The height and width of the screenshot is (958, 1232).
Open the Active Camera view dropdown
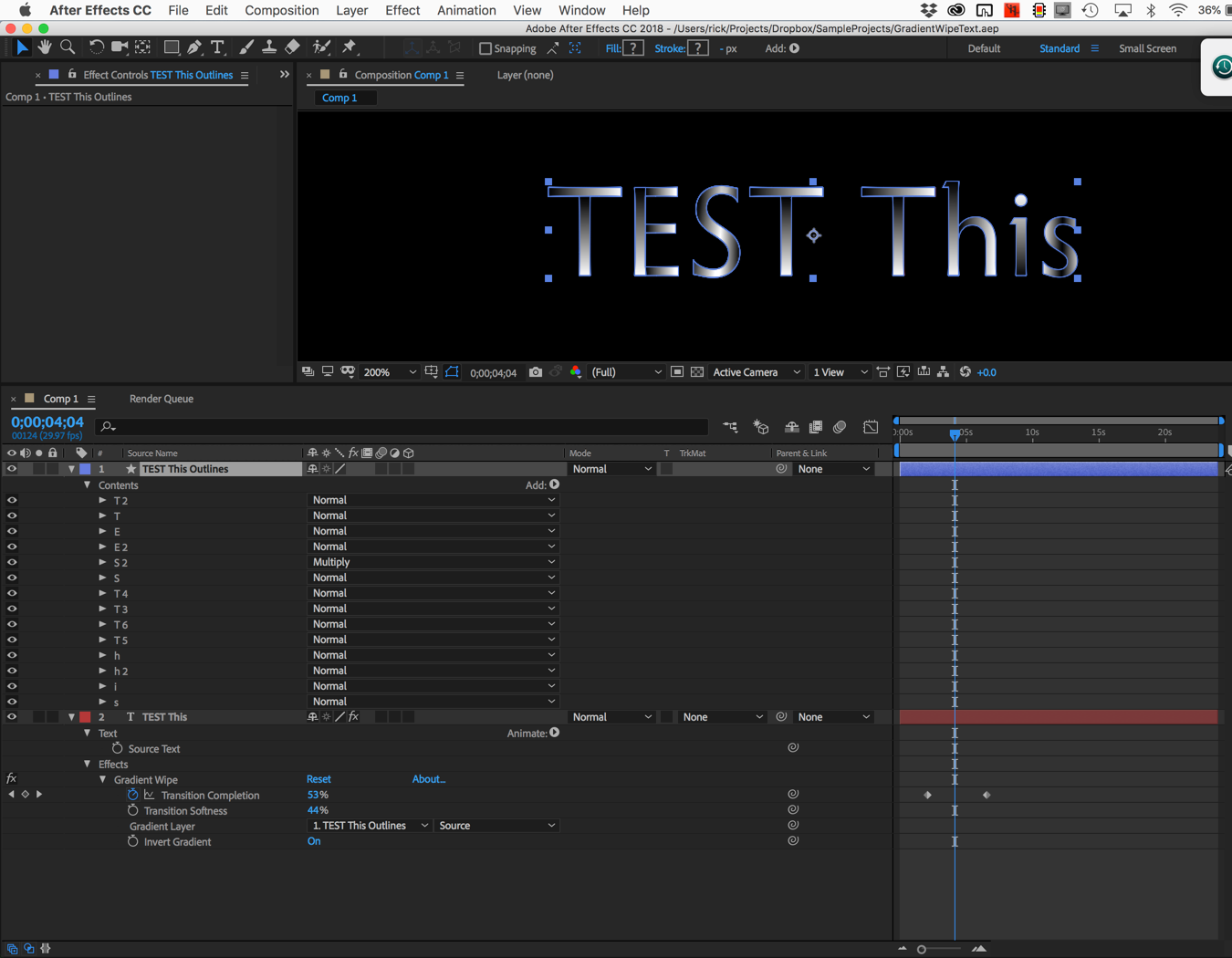(757, 372)
